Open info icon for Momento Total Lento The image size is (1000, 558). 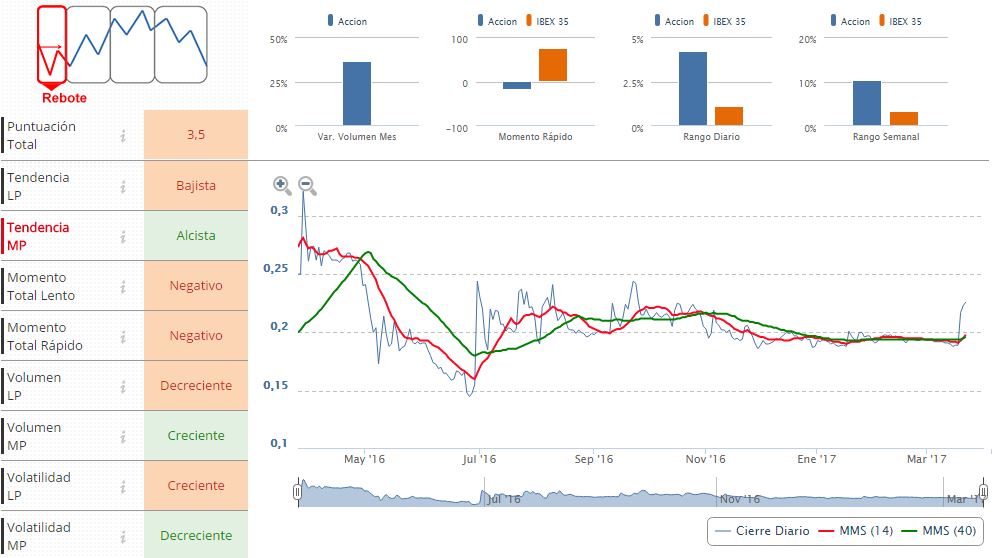click(122, 286)
